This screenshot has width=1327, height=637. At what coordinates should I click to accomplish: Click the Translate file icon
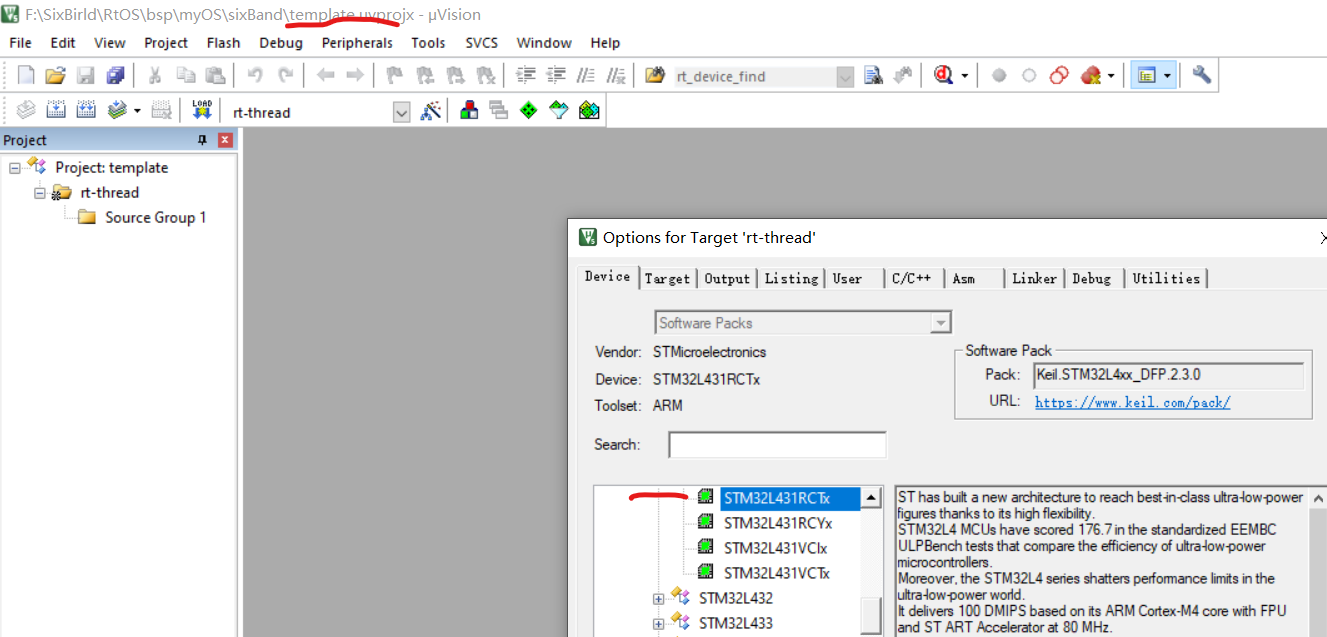click(26, 111)
